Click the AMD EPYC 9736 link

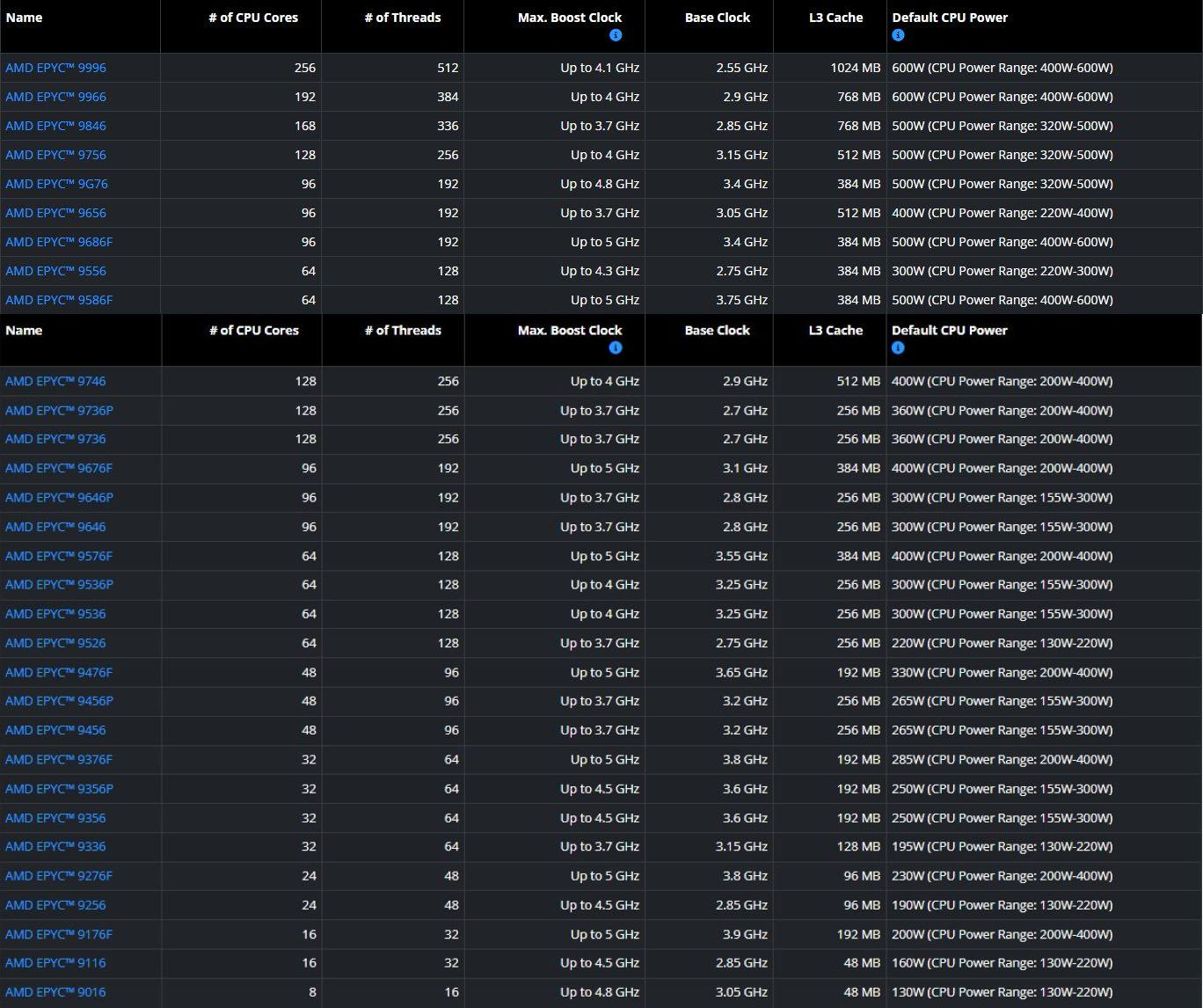55,439
